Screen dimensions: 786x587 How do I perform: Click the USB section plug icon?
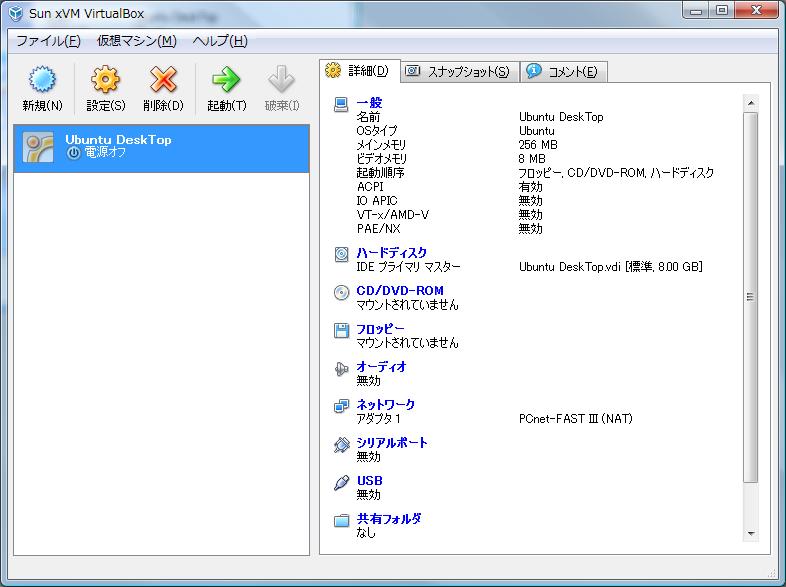pyautogui.click(x=341, y=483)
